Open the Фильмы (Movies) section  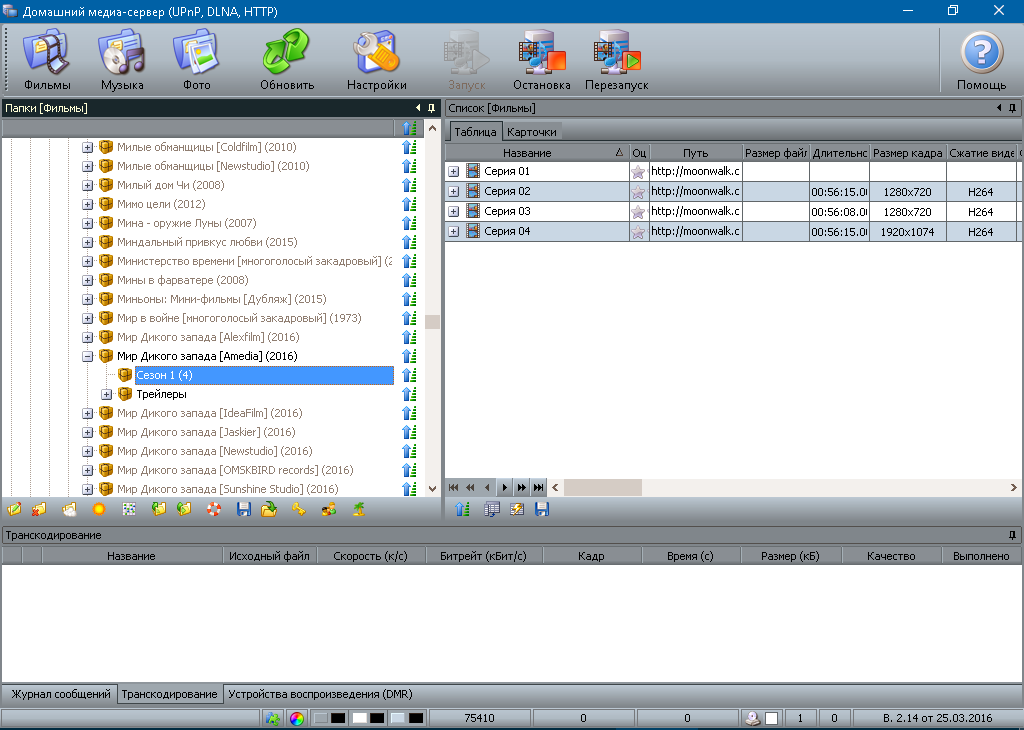pos(47,60)
